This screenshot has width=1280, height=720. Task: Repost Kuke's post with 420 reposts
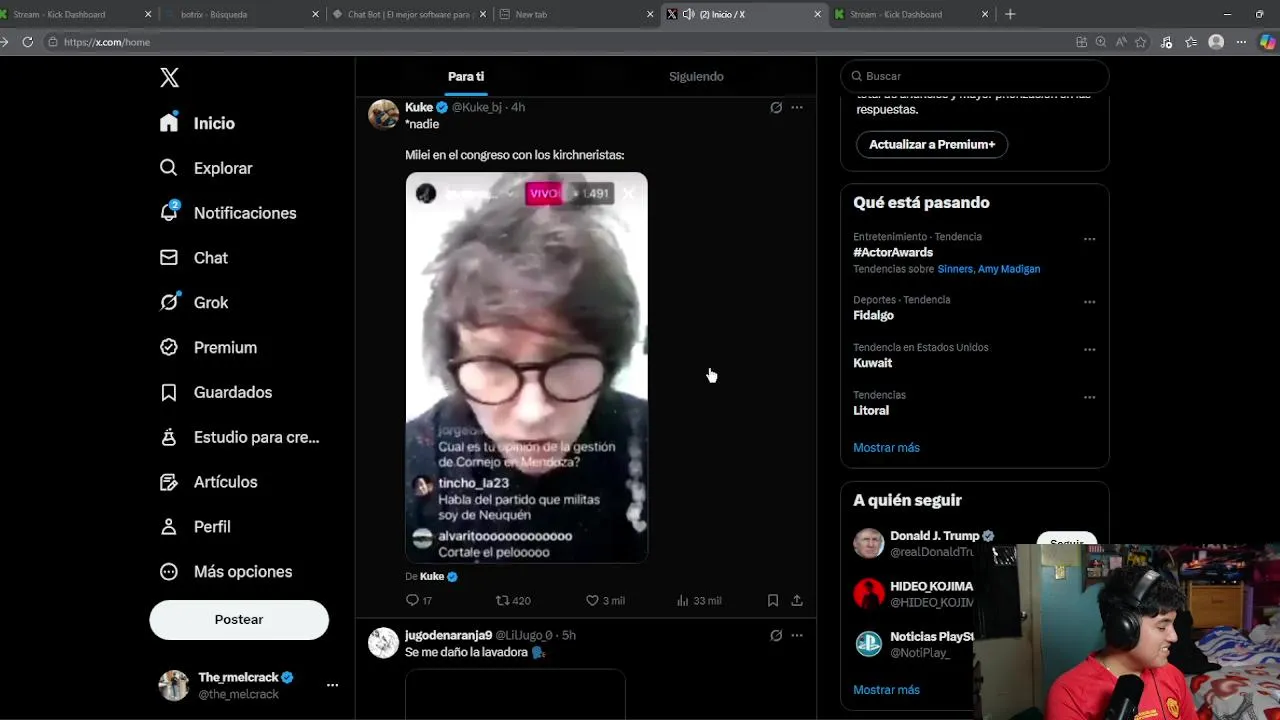point(513,600)
